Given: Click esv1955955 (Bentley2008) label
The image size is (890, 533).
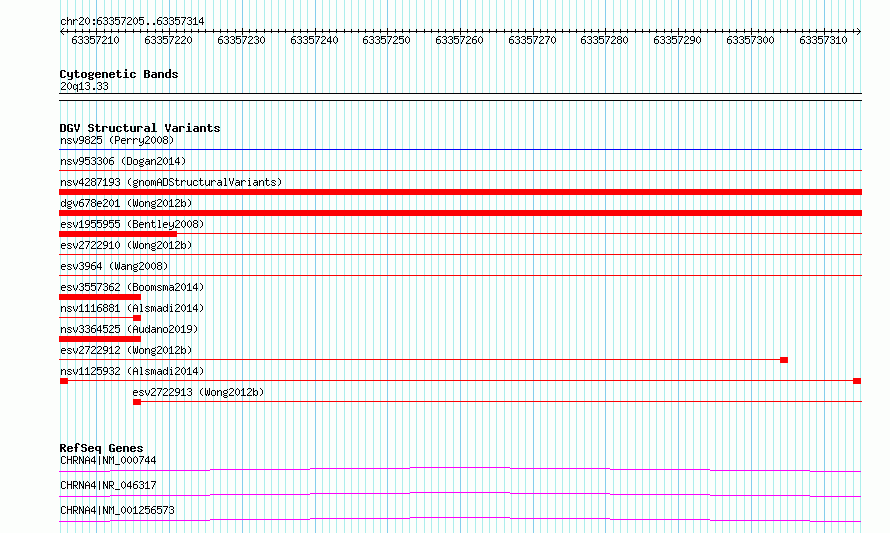Looking at the screenshot, I should (132, 224).
